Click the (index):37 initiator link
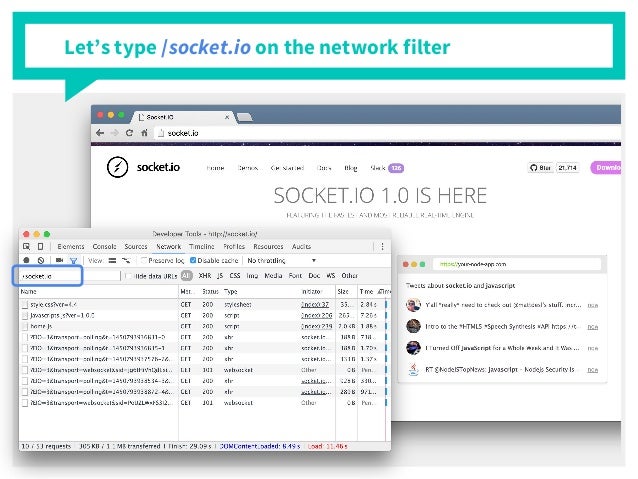638x479 pixels. [315, 304]
